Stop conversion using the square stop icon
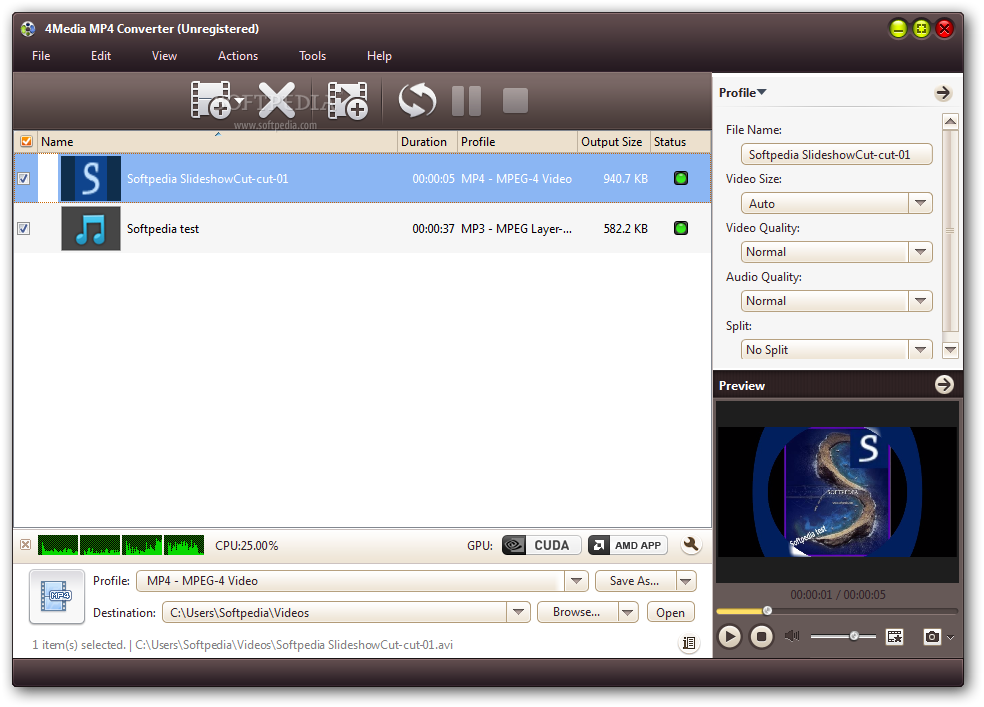Image resolution: width=984 pixels, height=707 pixels. point(515,100)
